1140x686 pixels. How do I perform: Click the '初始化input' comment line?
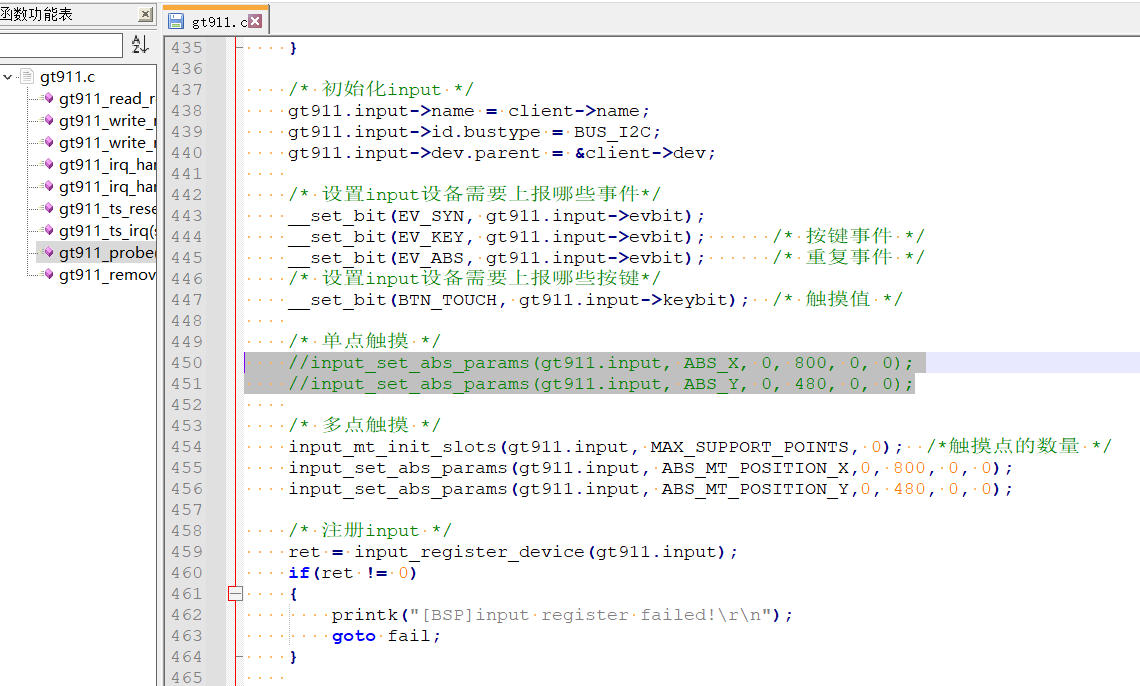click(x=381, y=89)
